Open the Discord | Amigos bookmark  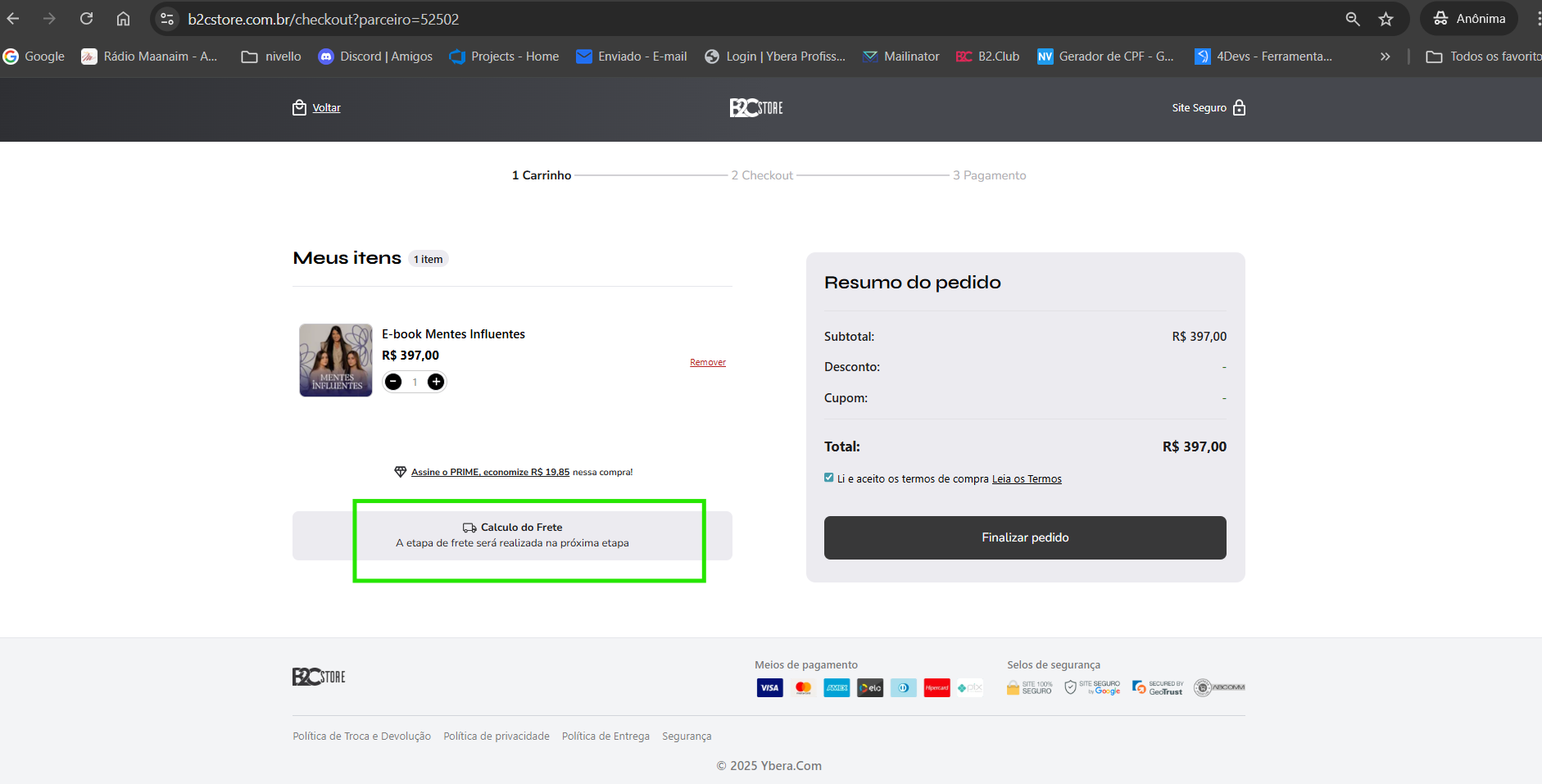375,57
